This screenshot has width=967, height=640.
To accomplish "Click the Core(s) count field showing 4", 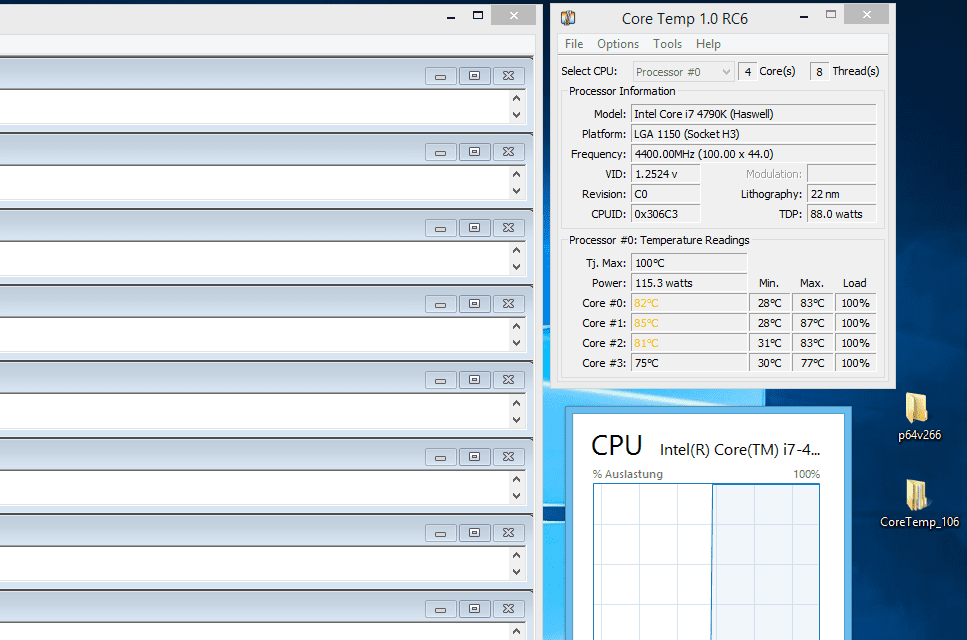I will click(747, 72).
